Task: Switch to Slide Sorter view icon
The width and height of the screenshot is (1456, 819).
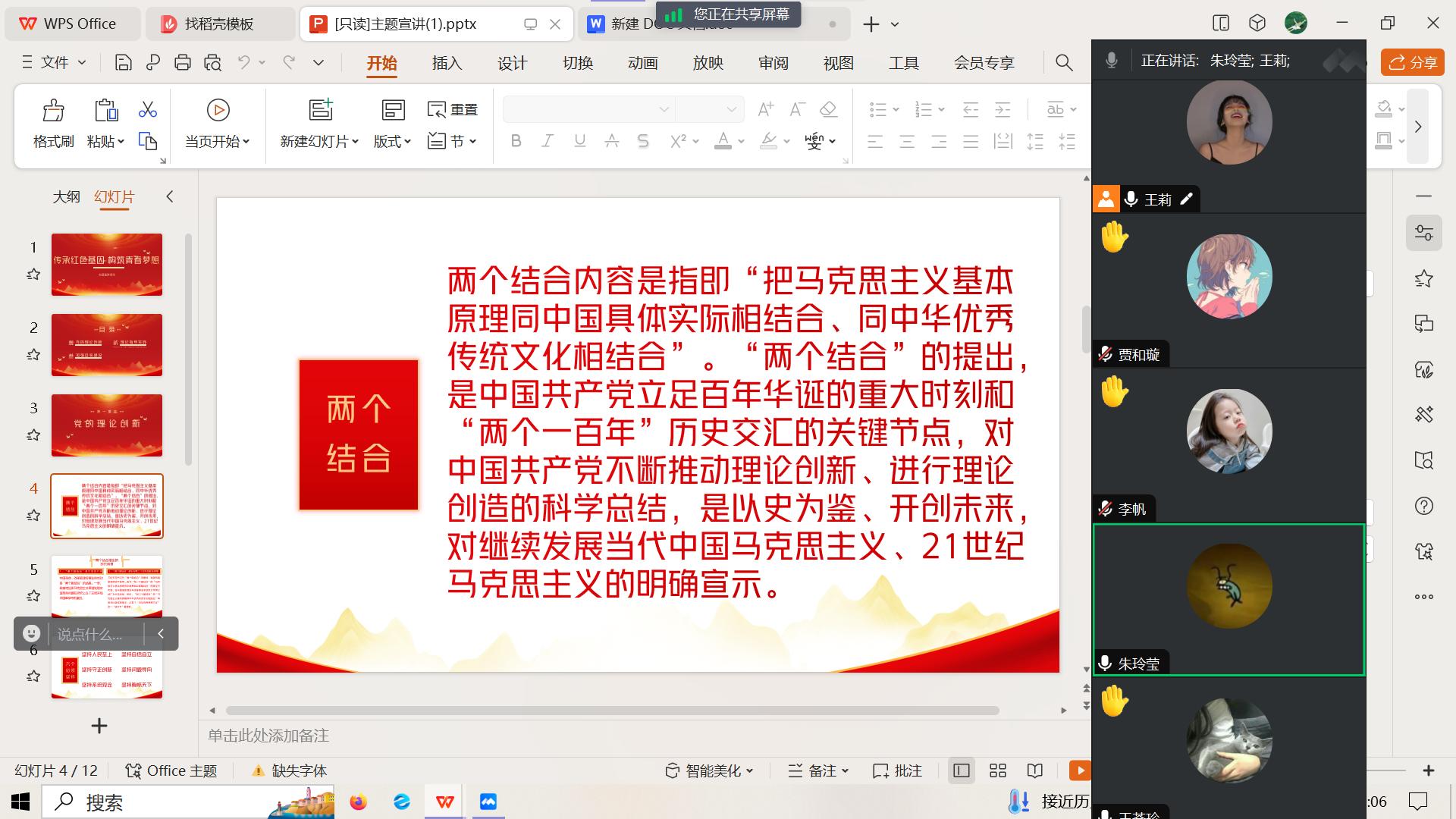Action: click(x=998, y=770)
